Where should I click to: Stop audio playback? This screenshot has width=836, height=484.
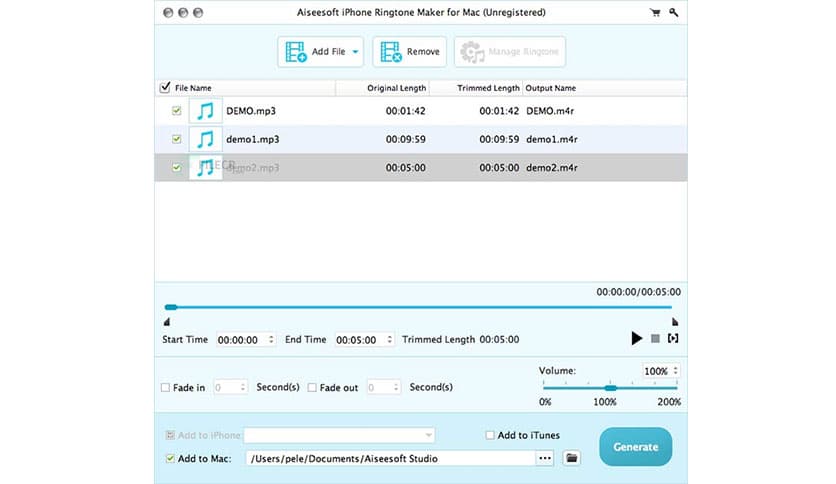(x=655, y=338)
